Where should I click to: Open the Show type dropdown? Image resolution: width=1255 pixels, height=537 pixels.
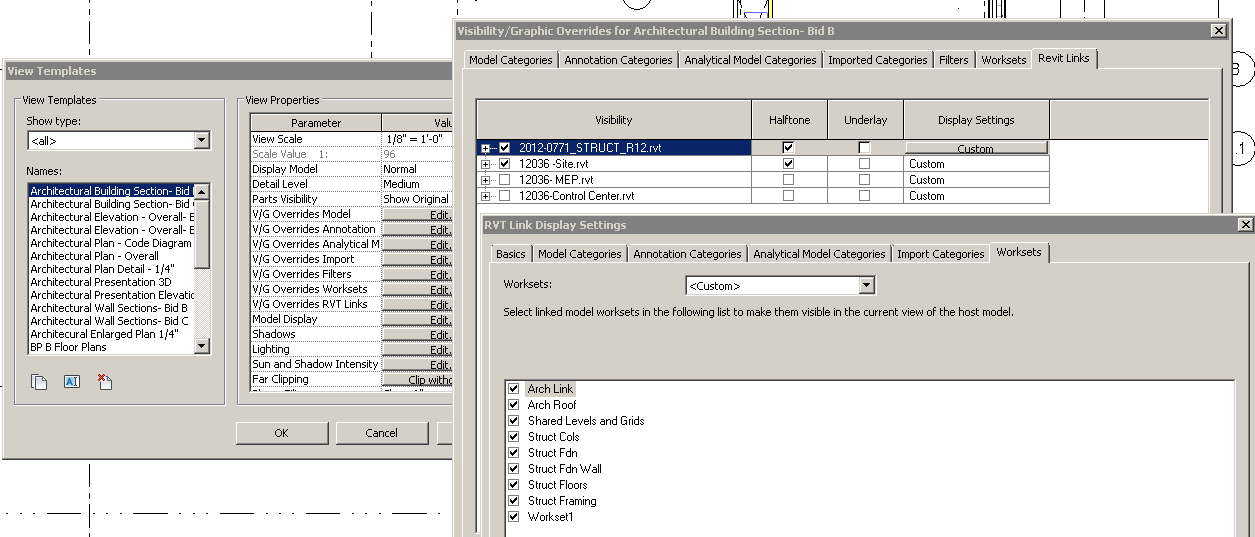click(x=202, y=141)
